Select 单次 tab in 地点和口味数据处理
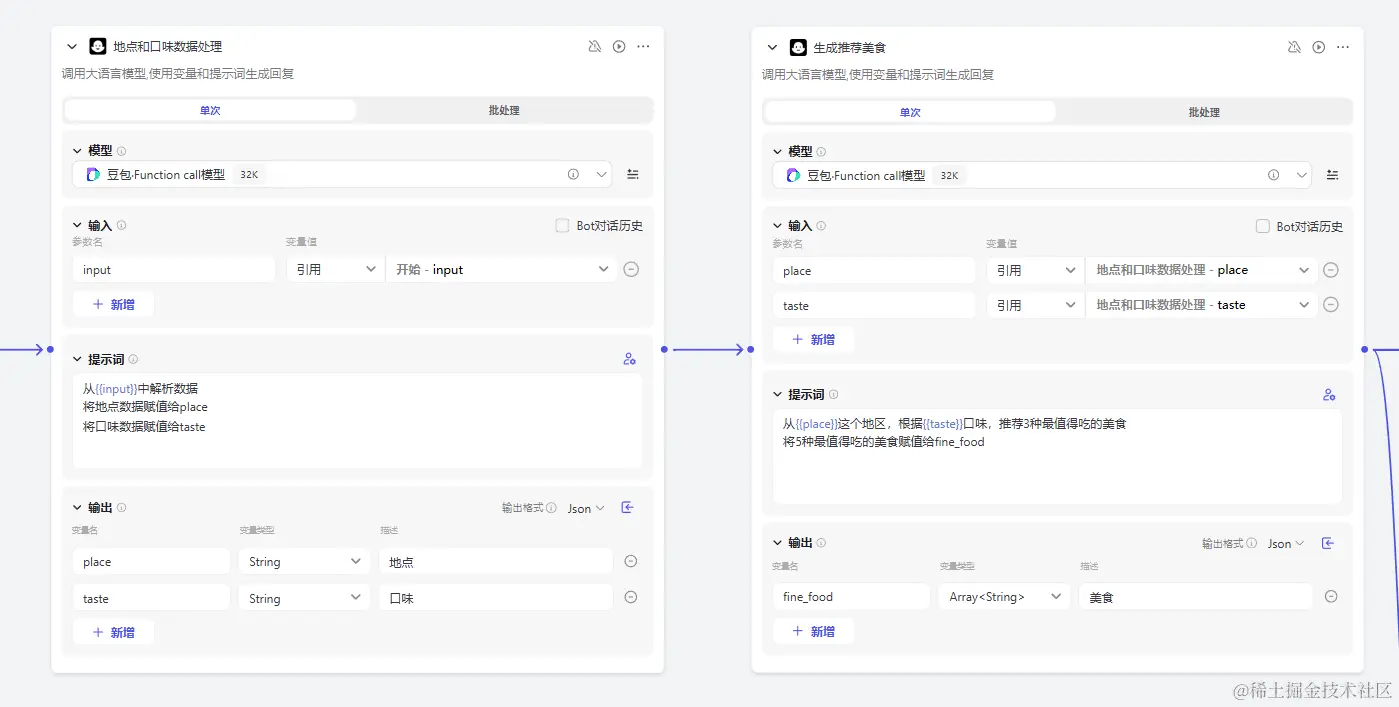Image resolution: width=1399 pixels, height=707 pixels. pos(210,110)
